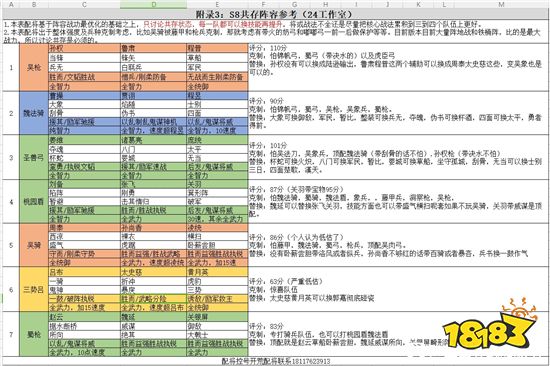Select the 吕布 cell
Viewport: 550px width, 366px height.
(84, 272)
